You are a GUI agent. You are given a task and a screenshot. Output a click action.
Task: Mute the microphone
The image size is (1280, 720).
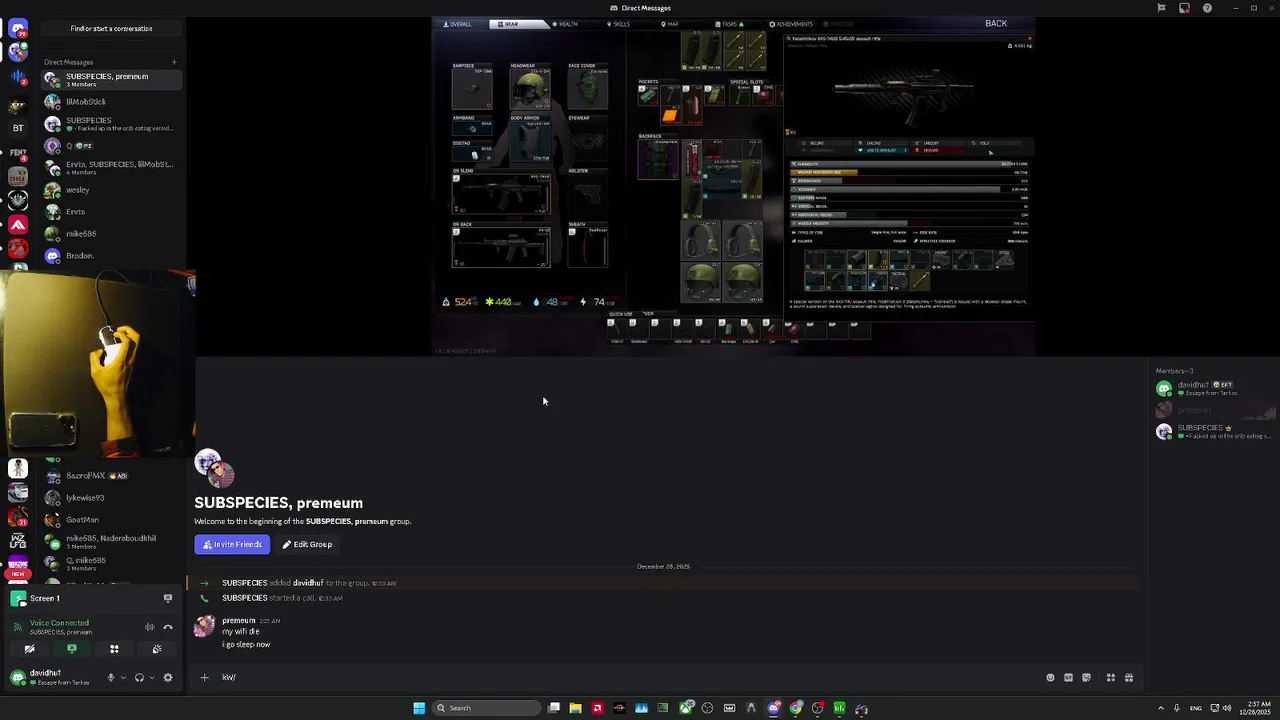pos(111,677)
